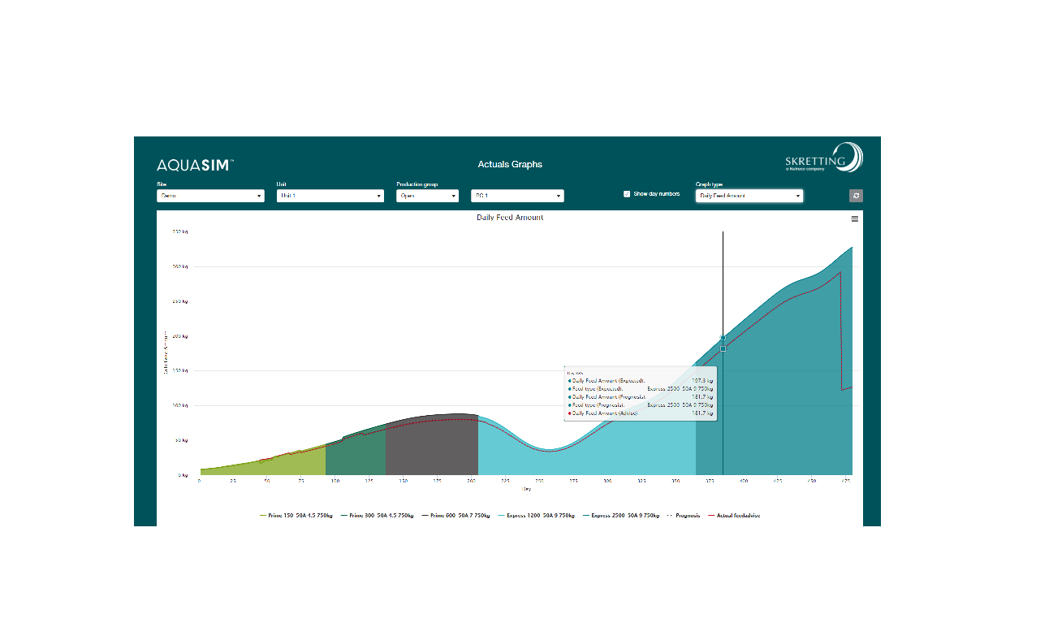The image size is (1049, 640).
Task: Toggle Express 1200 legend series
Action: coord(540,516)
